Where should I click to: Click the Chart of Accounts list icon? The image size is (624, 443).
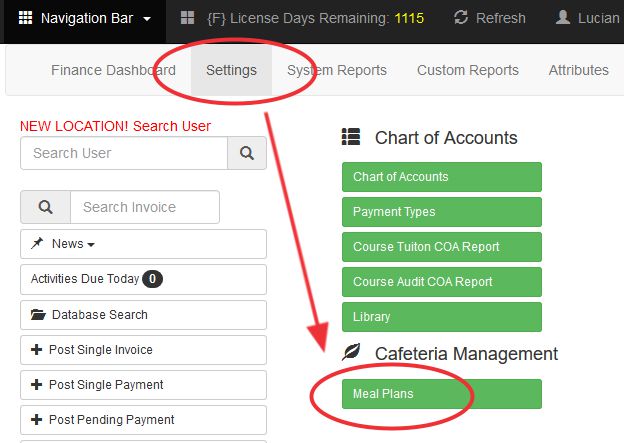pos(351,137)
